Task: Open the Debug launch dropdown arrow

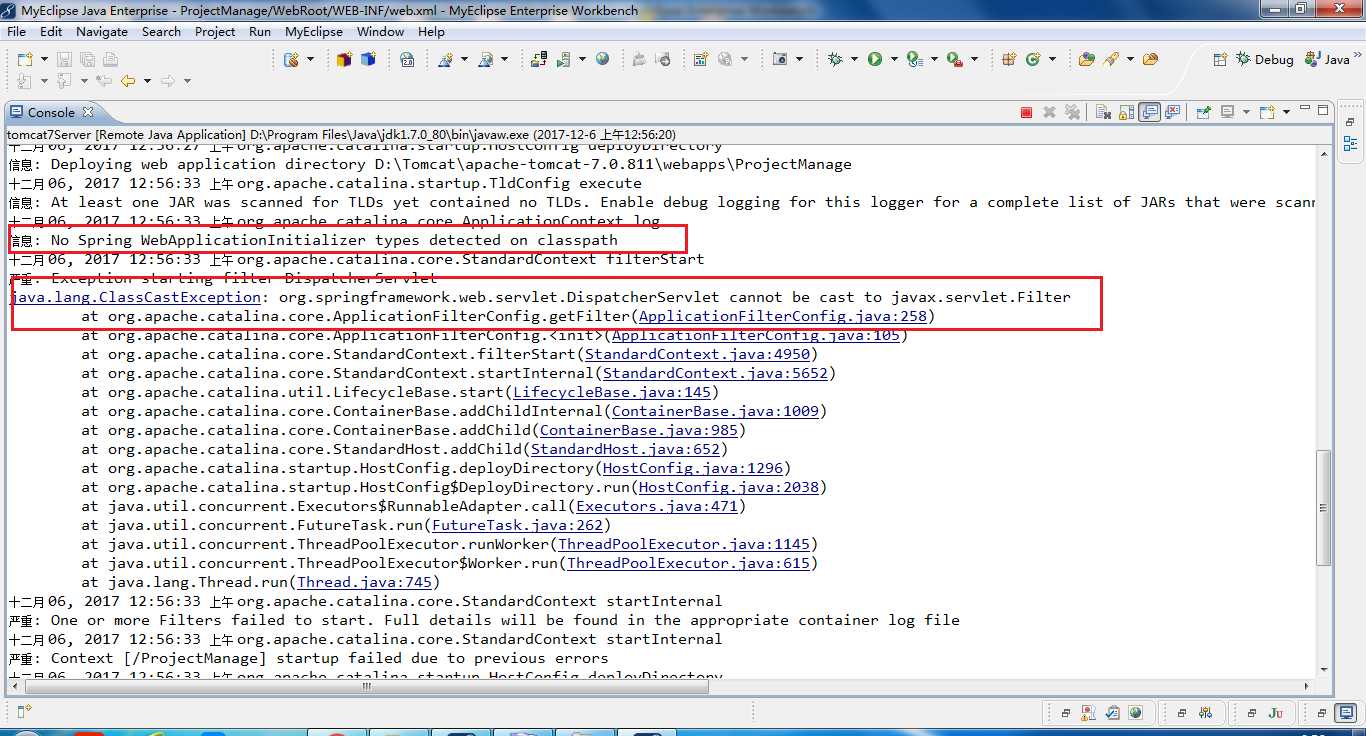Action: coord(854,59)
